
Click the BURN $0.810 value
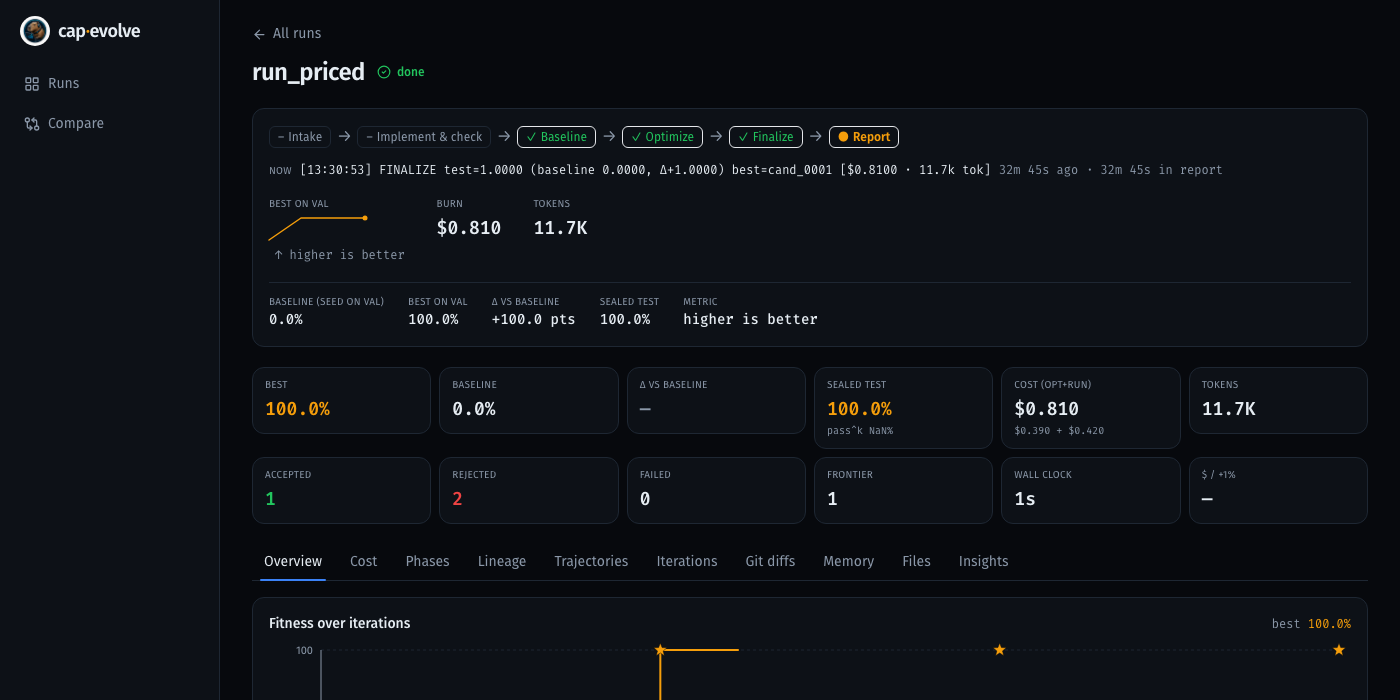tap(469, 228)
